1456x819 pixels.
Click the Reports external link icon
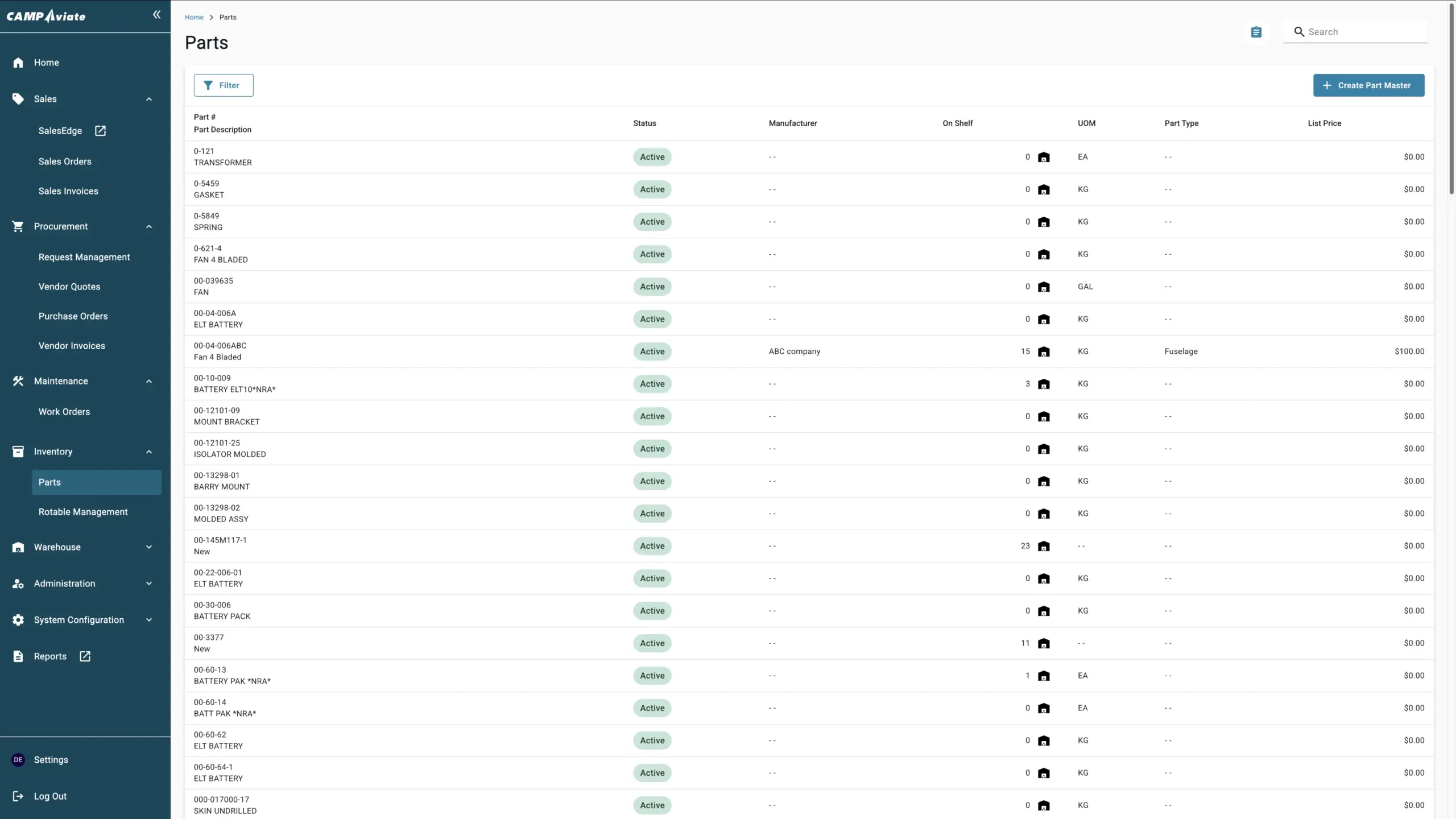[x=85, y=656]
